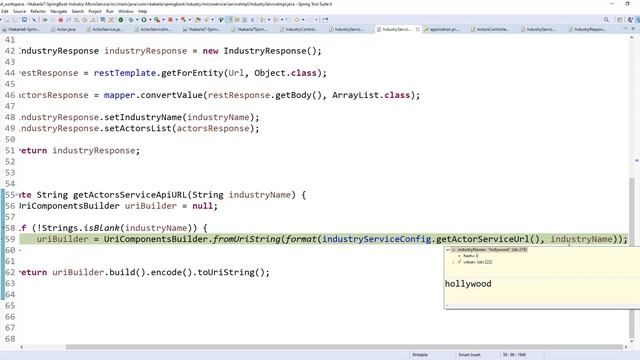Screen dimensions: 640x360
Task: Click the red Terminate icon
Action: (60, 20)
